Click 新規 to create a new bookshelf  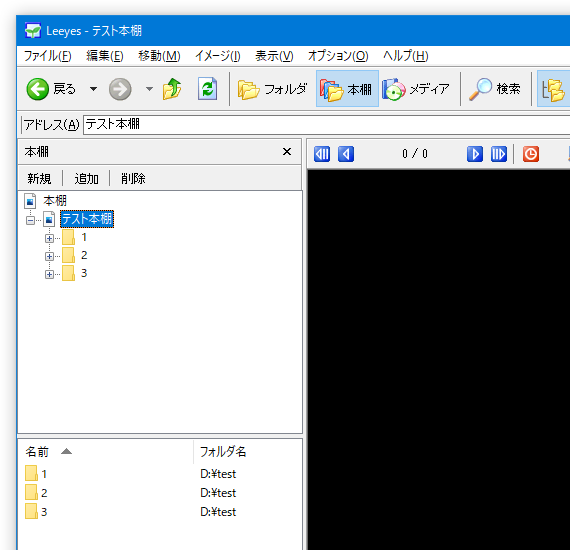[x=39, y=178]
